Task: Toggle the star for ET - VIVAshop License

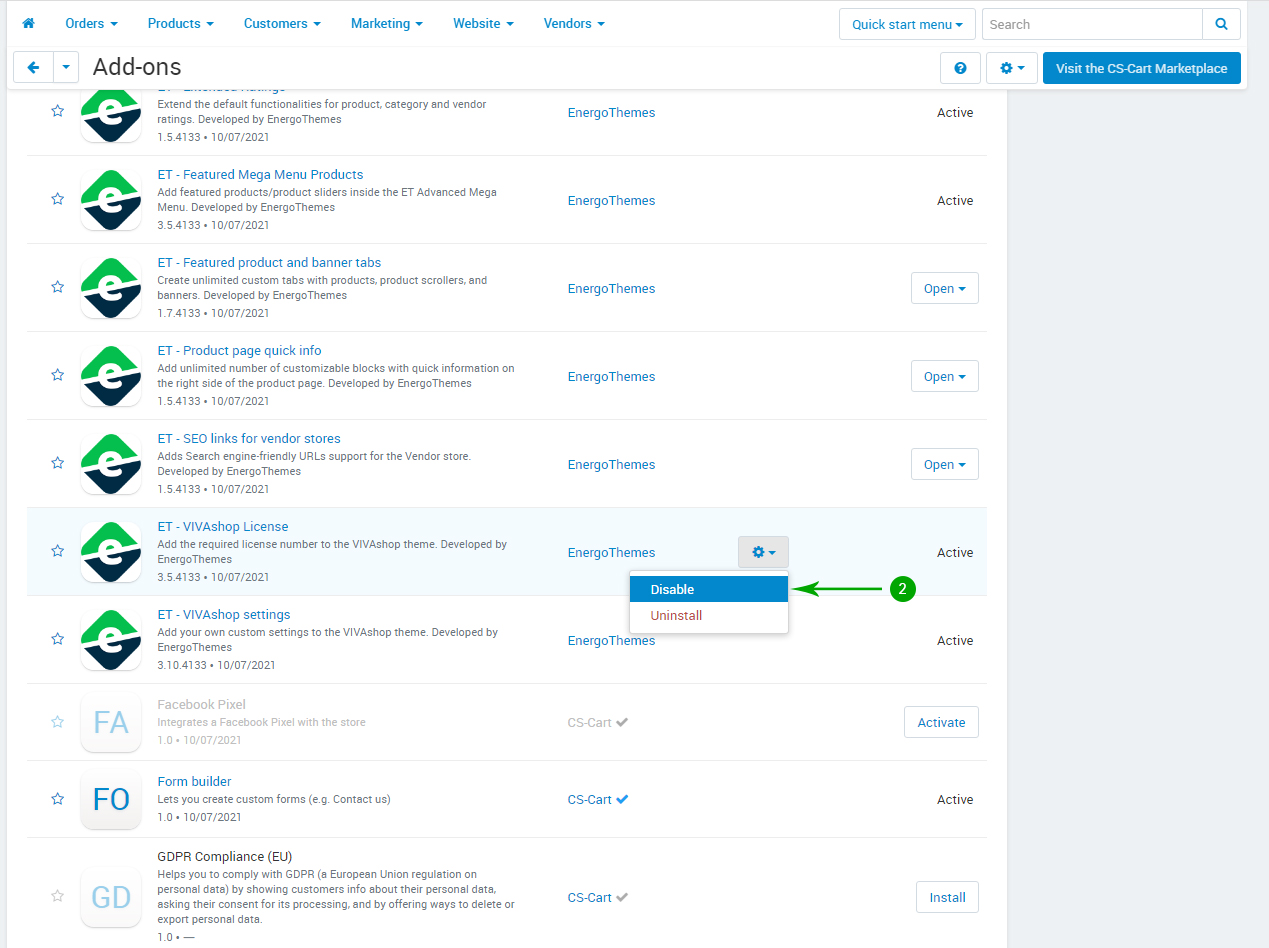Action: (57, 551)
